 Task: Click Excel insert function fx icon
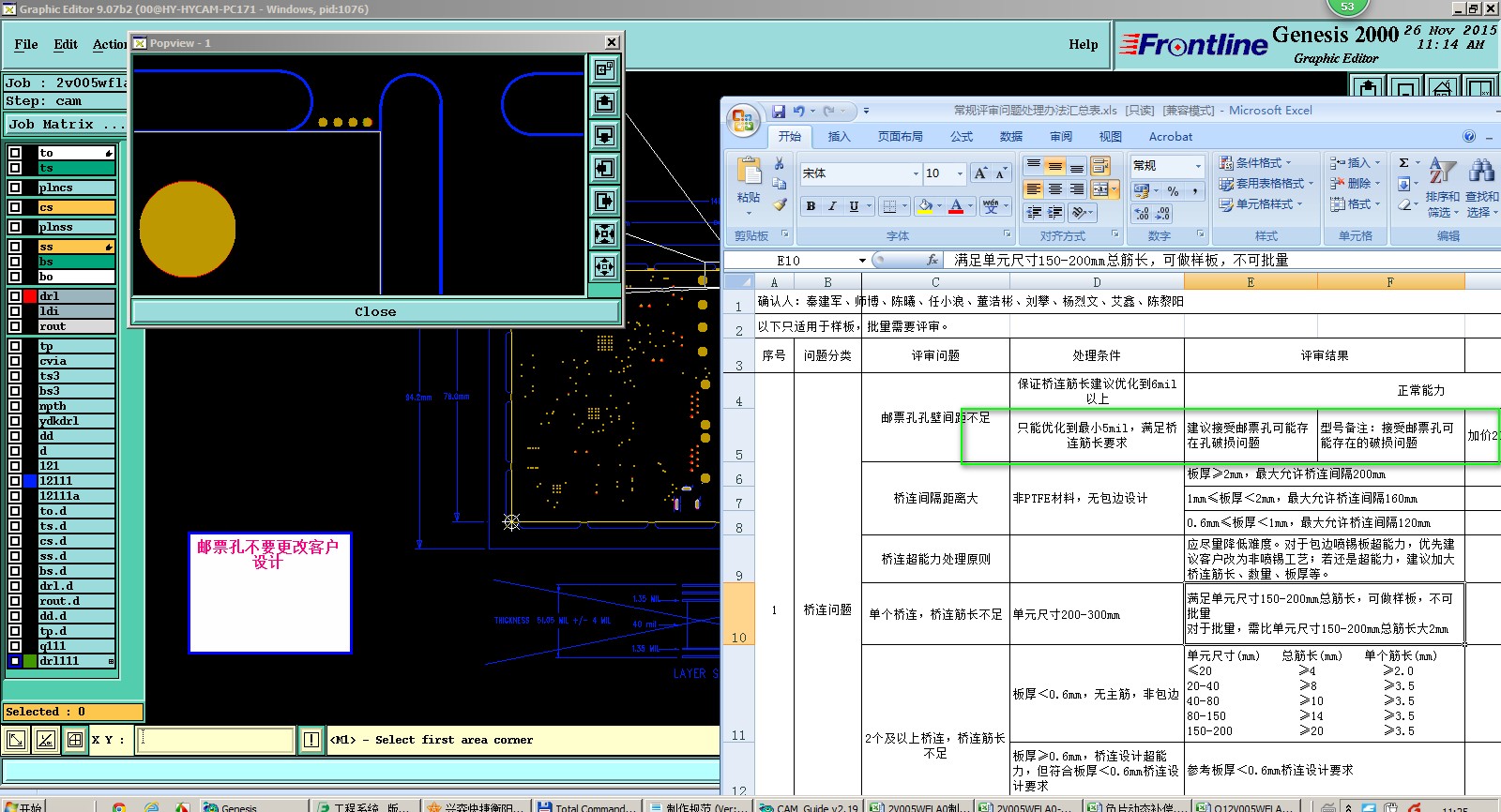[x=932, y=261]
